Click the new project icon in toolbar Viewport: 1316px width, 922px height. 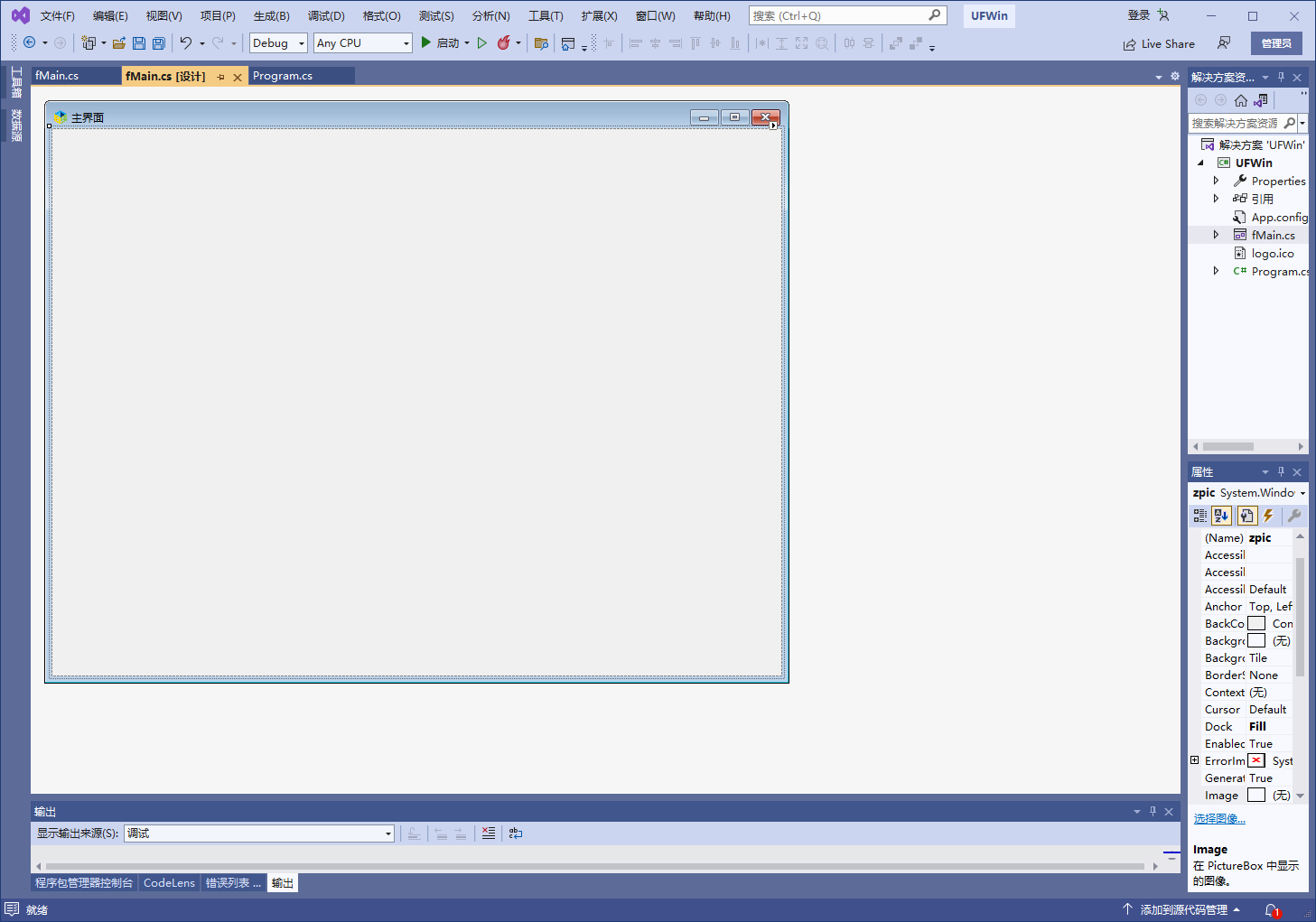coord(89,42)
